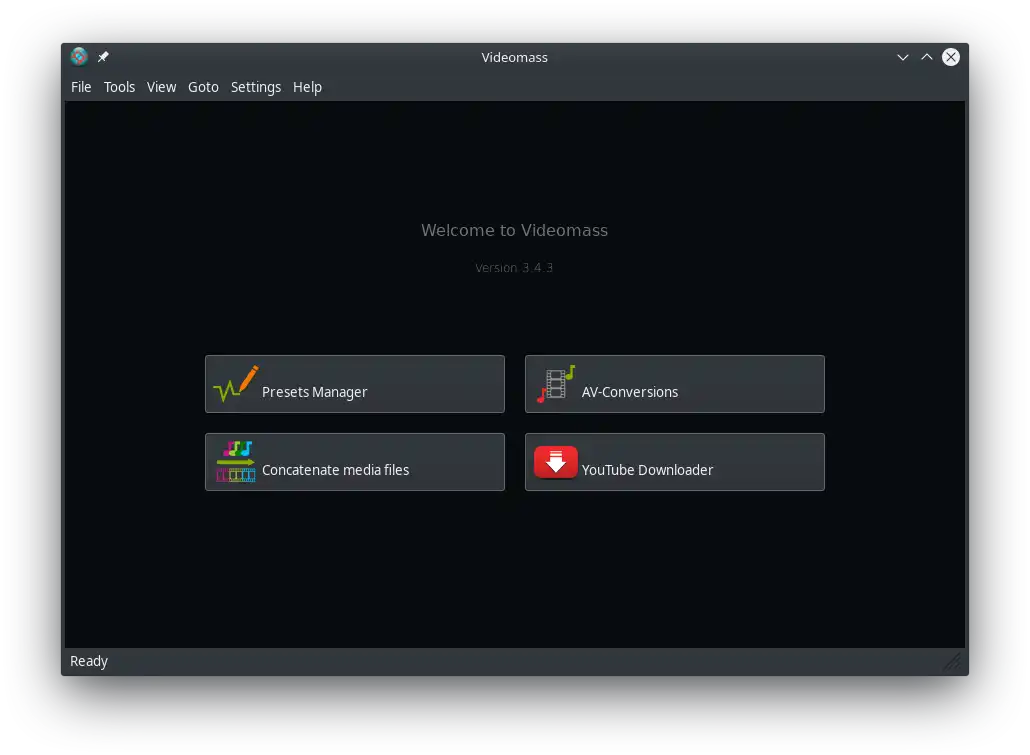Click the red YouTube Downloader arrow icon
Screen dimensions: 1030x755
pyautogui.click(x=556, y=462)
